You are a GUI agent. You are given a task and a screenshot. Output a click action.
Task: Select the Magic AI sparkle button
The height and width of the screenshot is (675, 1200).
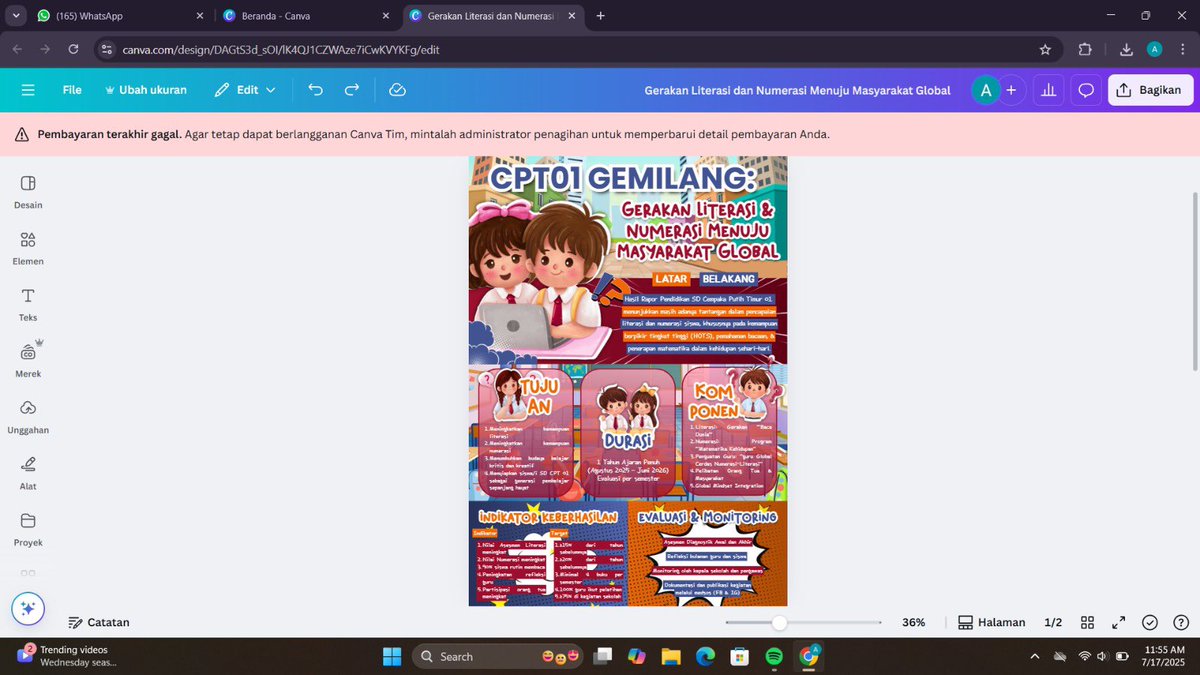click(x=28, y=608)
